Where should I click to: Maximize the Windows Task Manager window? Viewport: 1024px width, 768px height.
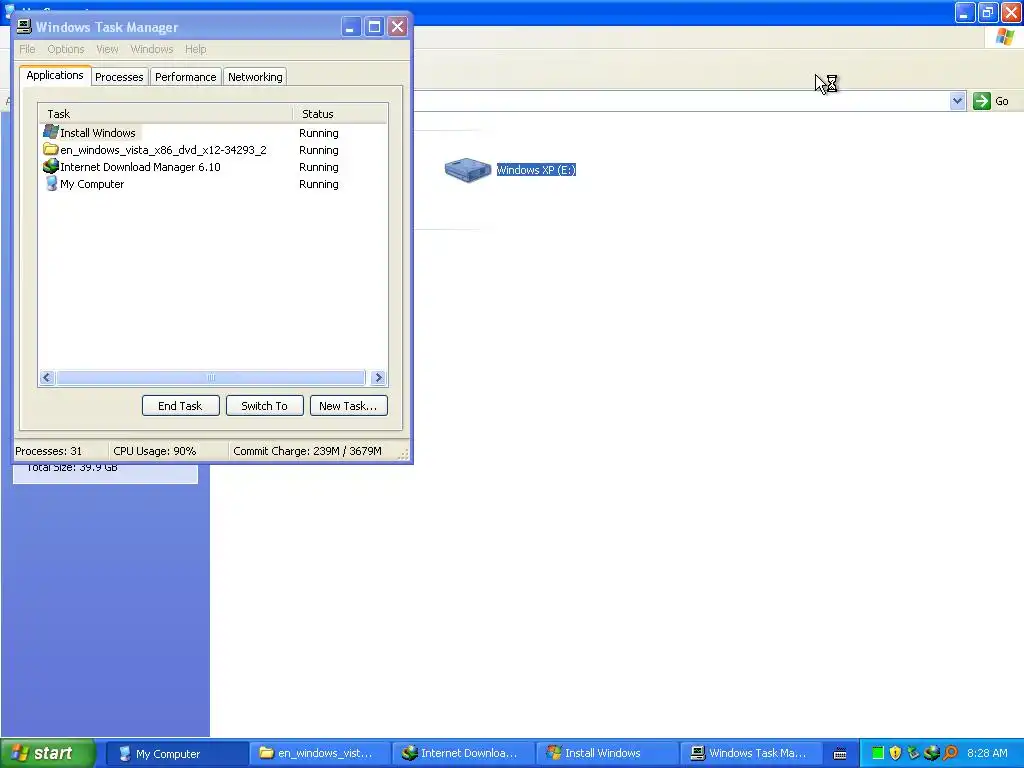coord(374,27)
